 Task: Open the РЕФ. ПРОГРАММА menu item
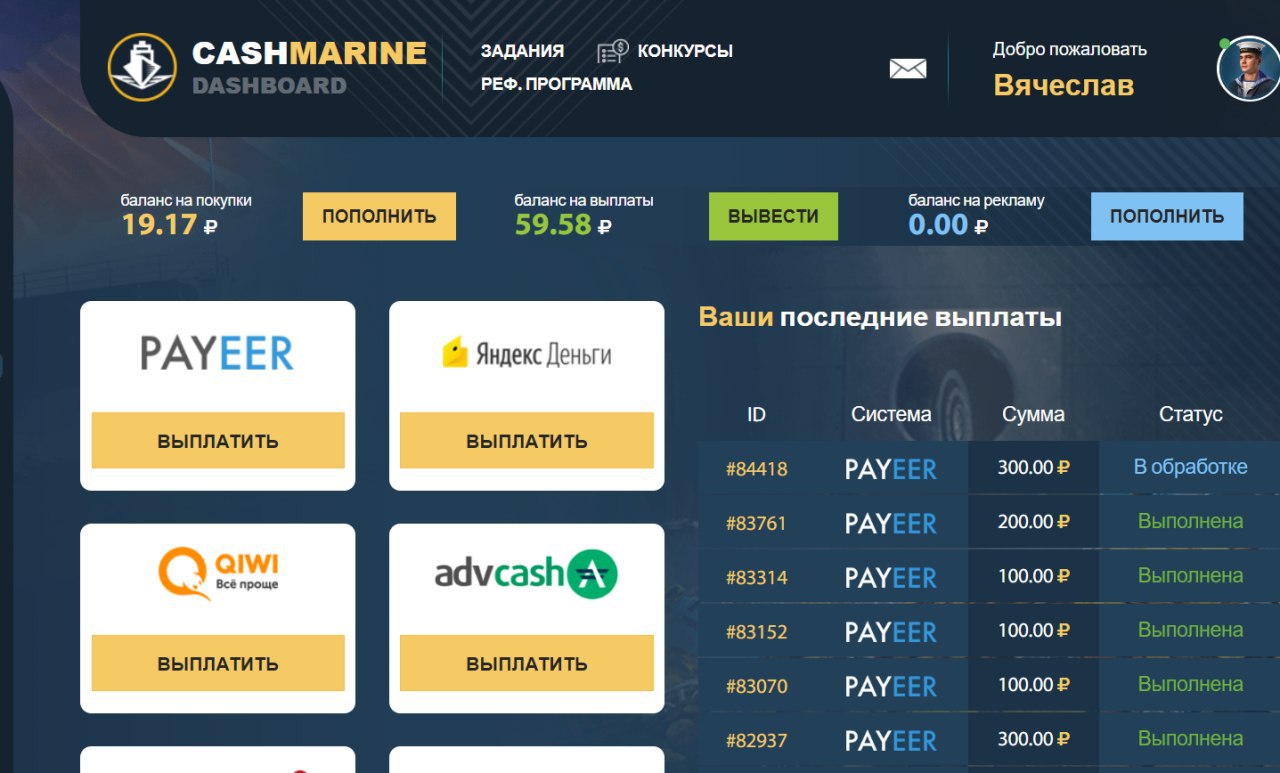tap(556, 84)
